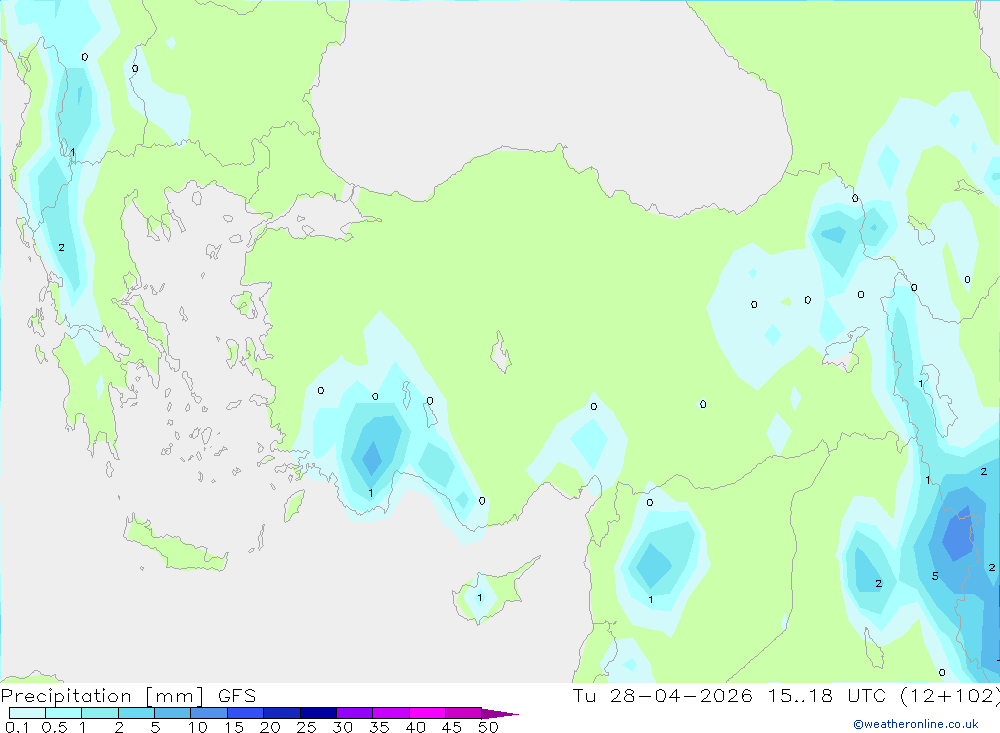Click the "GFS" model label
This screenshot has height=733, width=1000.
(237, 696)
